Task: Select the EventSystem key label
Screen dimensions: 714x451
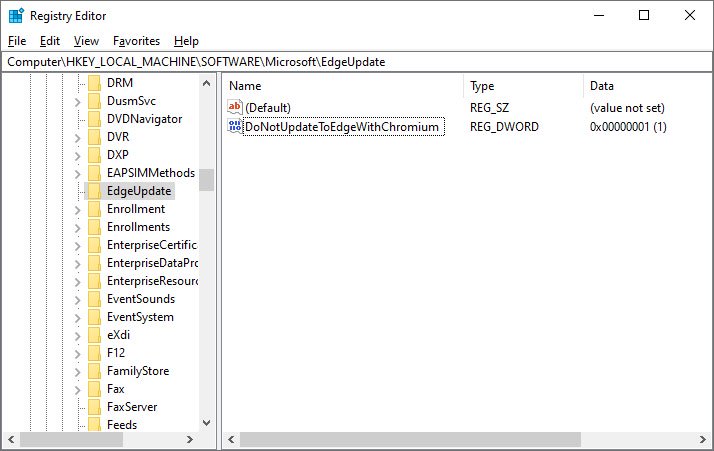Action: pyautogui.click(x=140, y=317)
